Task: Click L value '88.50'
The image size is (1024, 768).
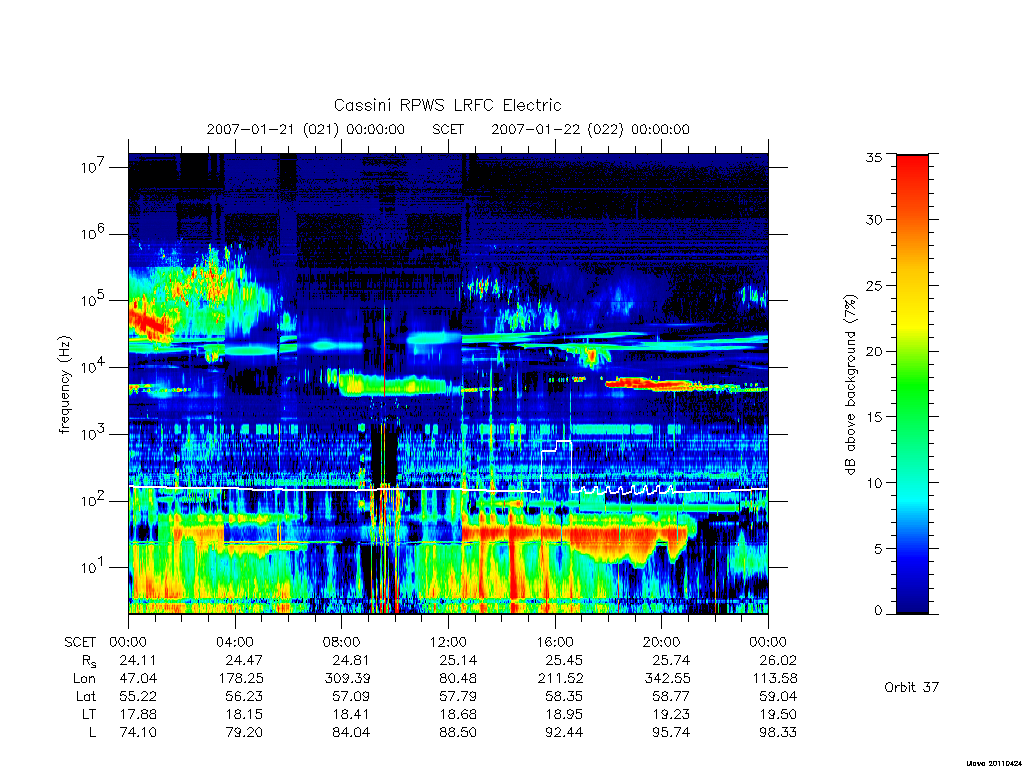Action: [458, 732]
